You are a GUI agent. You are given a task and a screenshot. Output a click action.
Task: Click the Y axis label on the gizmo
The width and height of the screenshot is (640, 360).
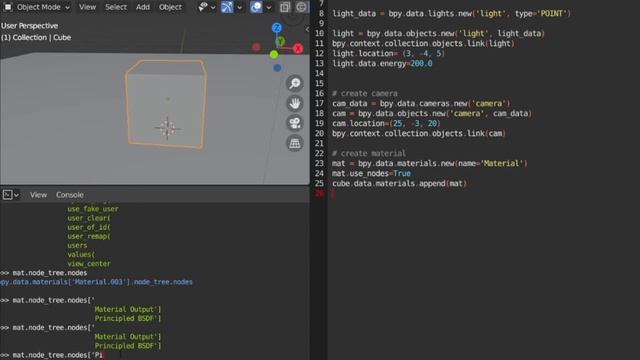click(x=280, y=41)
